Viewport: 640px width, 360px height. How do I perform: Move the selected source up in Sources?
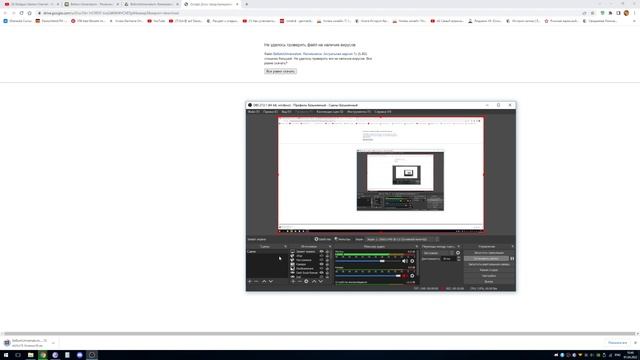point(314,281)
